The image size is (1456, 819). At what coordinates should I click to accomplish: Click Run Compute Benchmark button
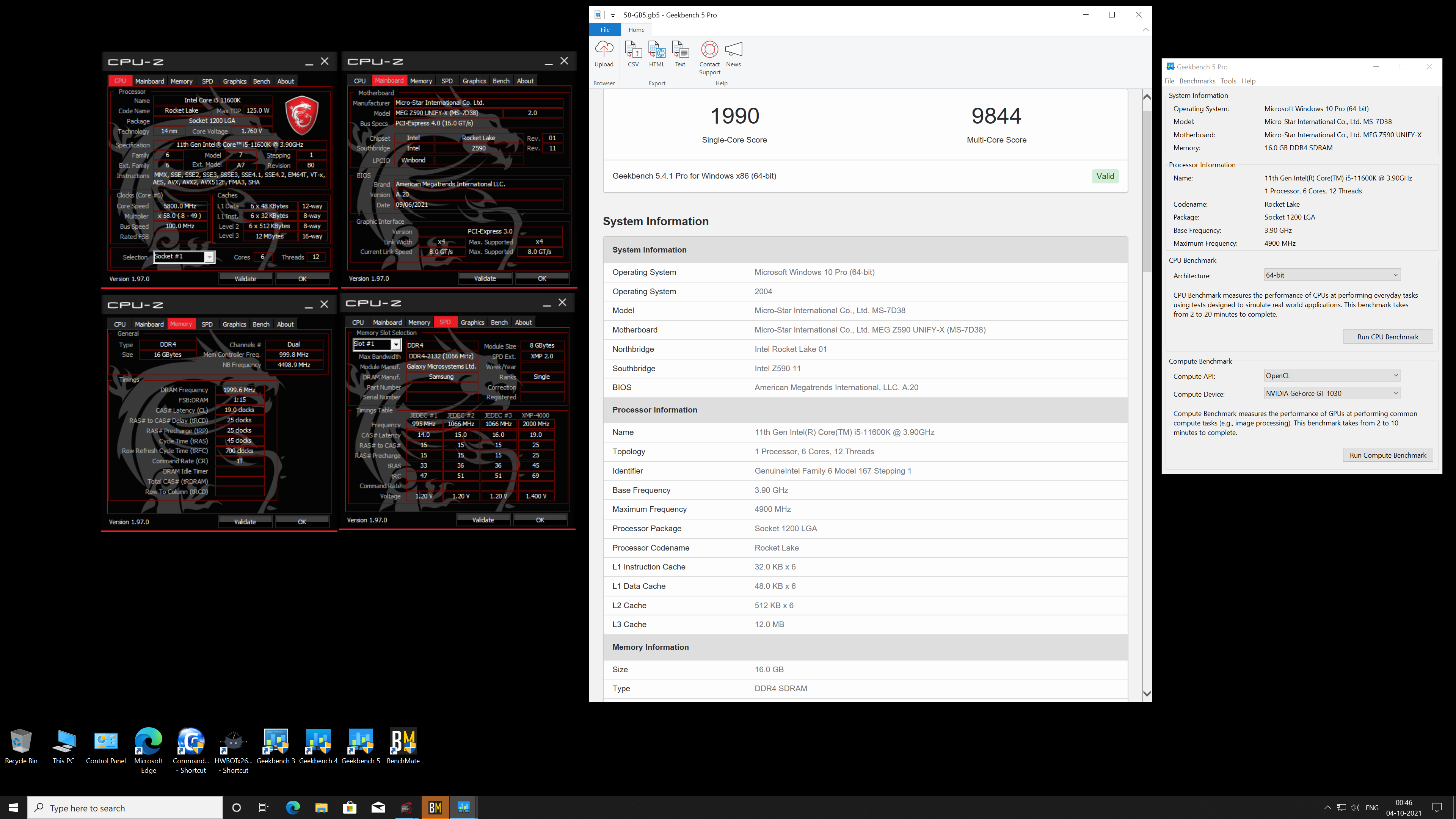click(1388, 455)
